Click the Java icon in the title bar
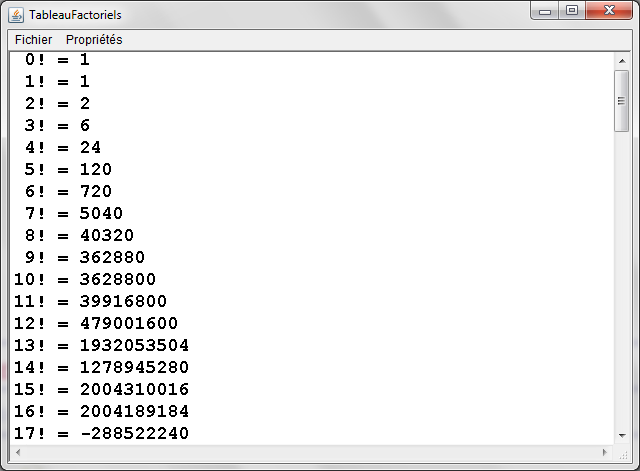The height and width of the screenshot is (471, 640). click(x=17, y=15)
